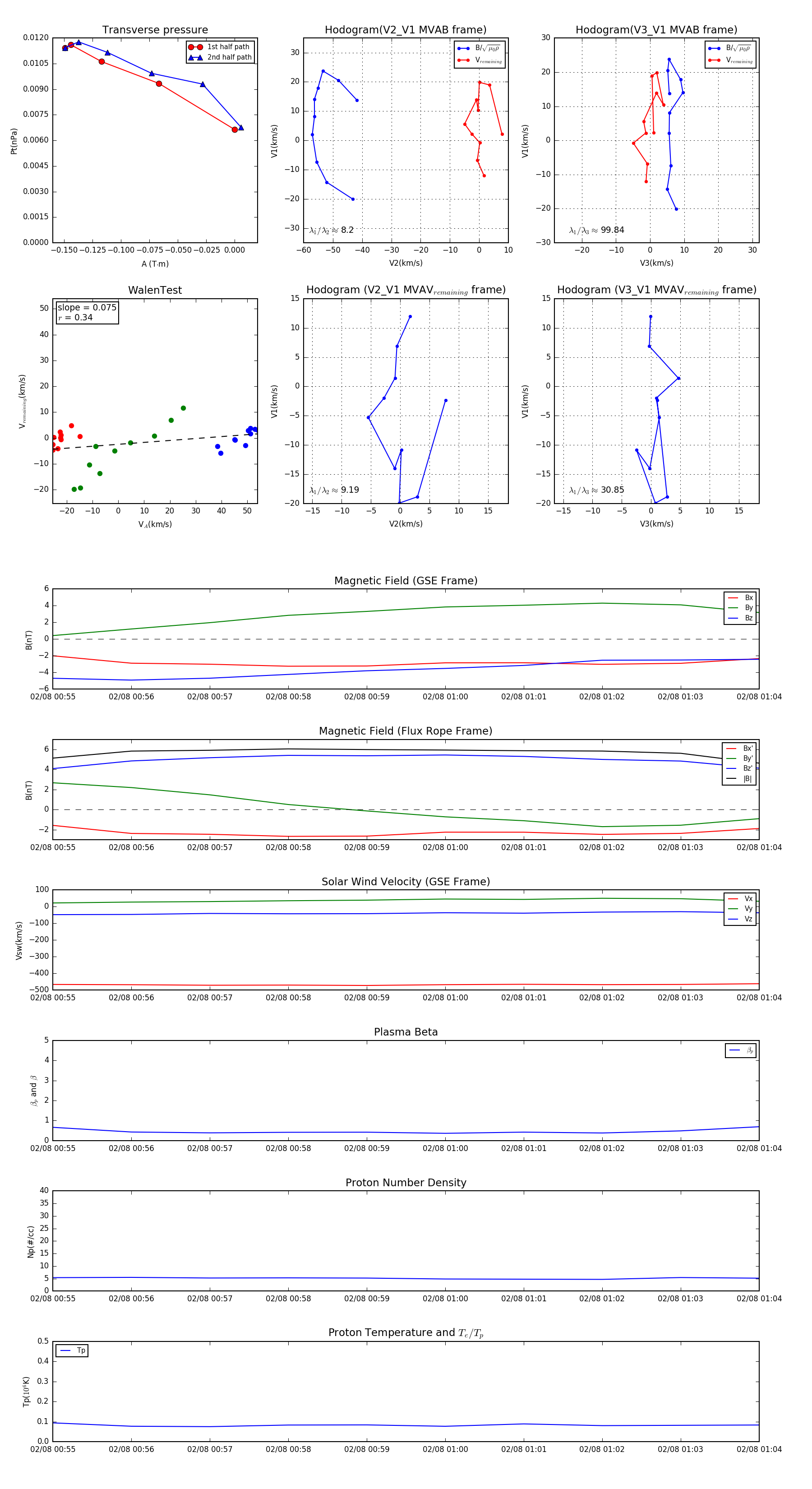Screen dimensions: 812x1489
Task: Click the red line swatch beside "1st half path"
Action: pyautogui.click(x=195, y=47)
